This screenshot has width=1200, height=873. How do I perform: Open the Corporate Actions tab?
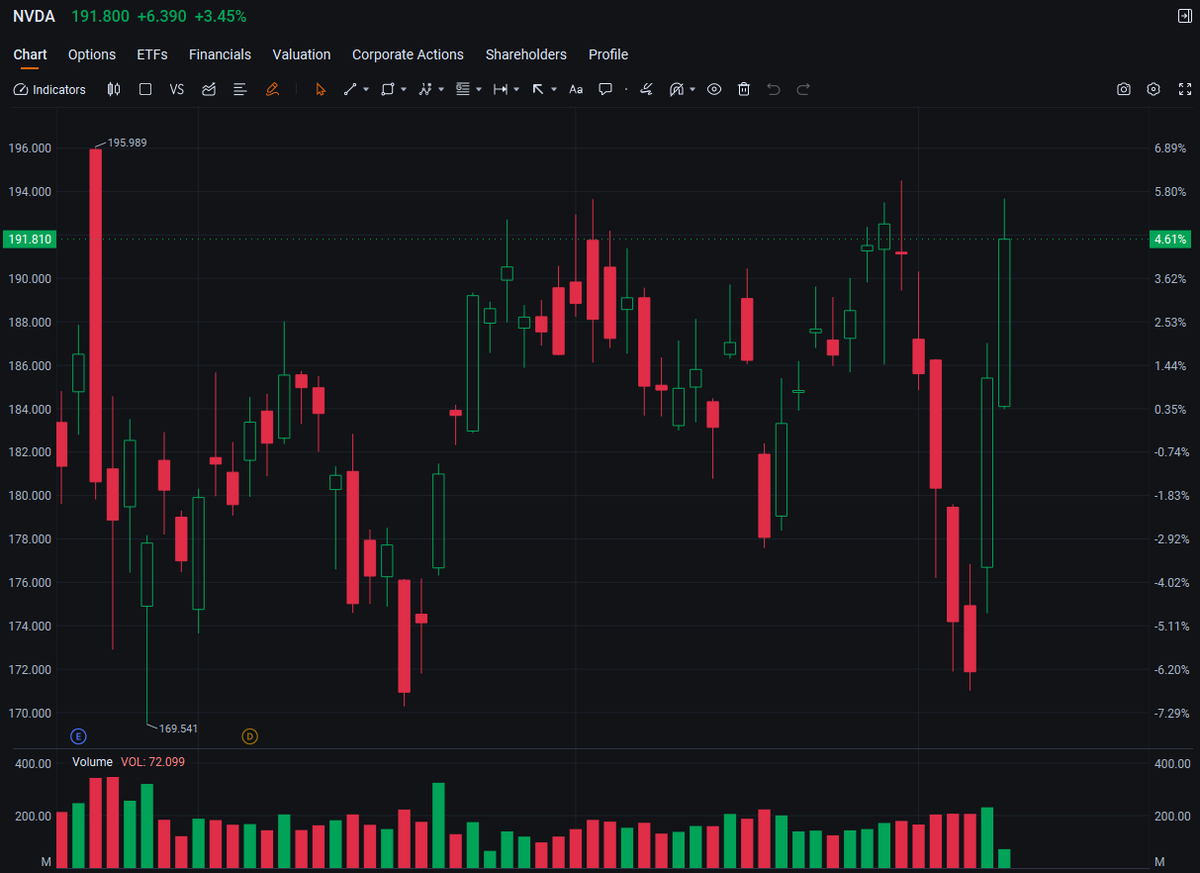click(x=408, y=55)
